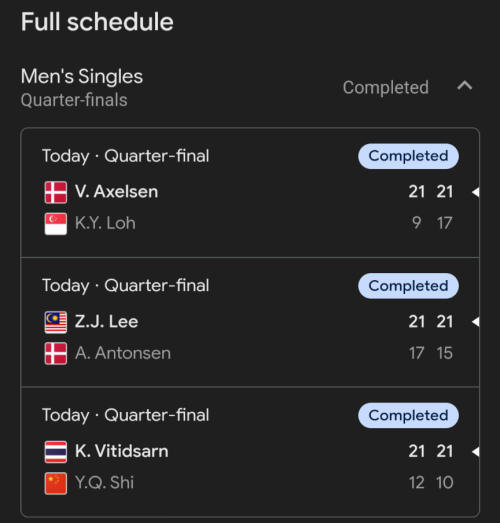Click Completed badge on Vitidsarn match
Image resolution: width=500 pixels, height=523 pixels.
coord(408,416)
